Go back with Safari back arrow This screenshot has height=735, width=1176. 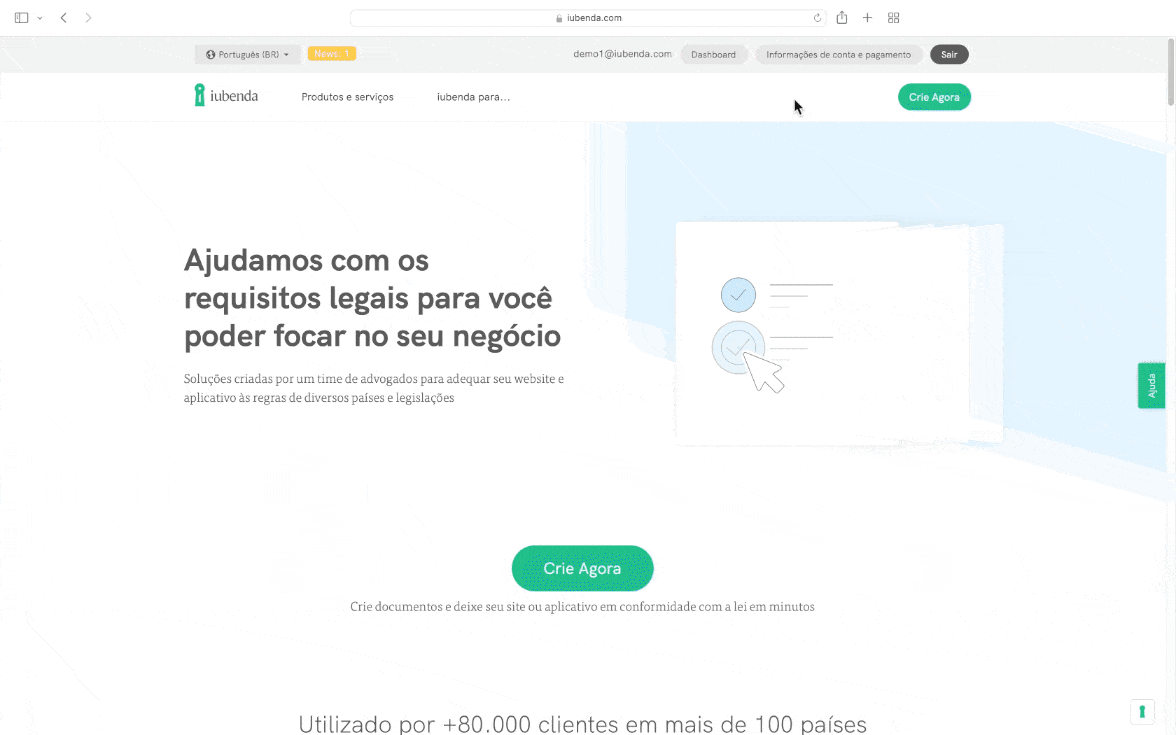click(x=64, y=18)
